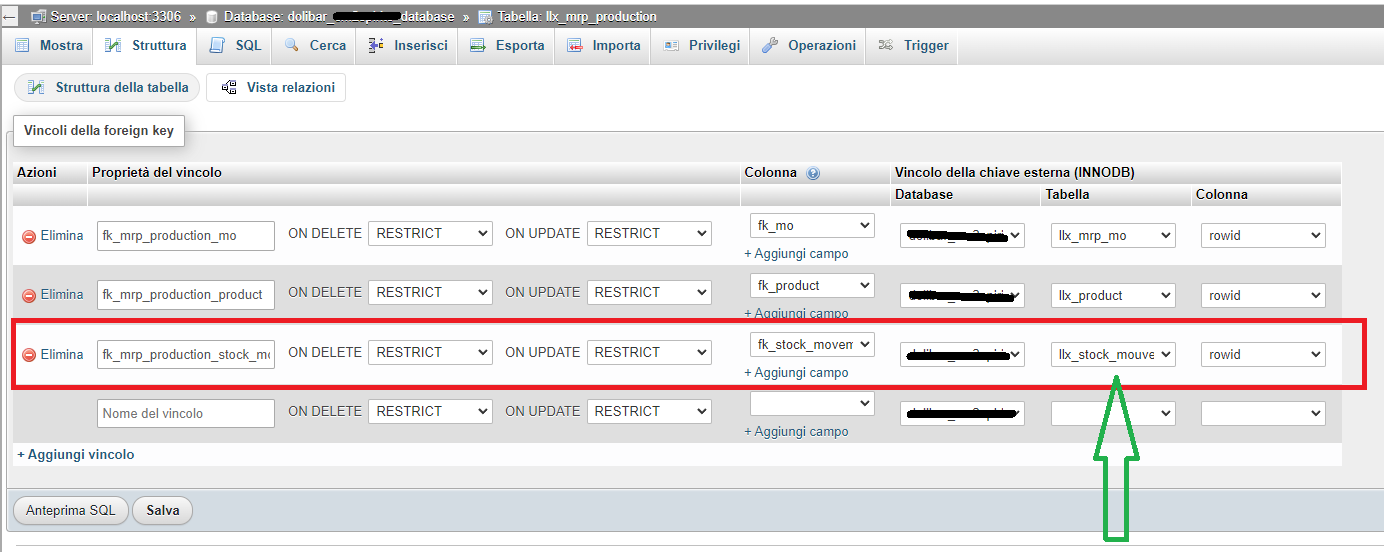Viewport: 1384px width, 552px height.
Task: Click the Struttura della tabella button
Action: pos(107,88)
